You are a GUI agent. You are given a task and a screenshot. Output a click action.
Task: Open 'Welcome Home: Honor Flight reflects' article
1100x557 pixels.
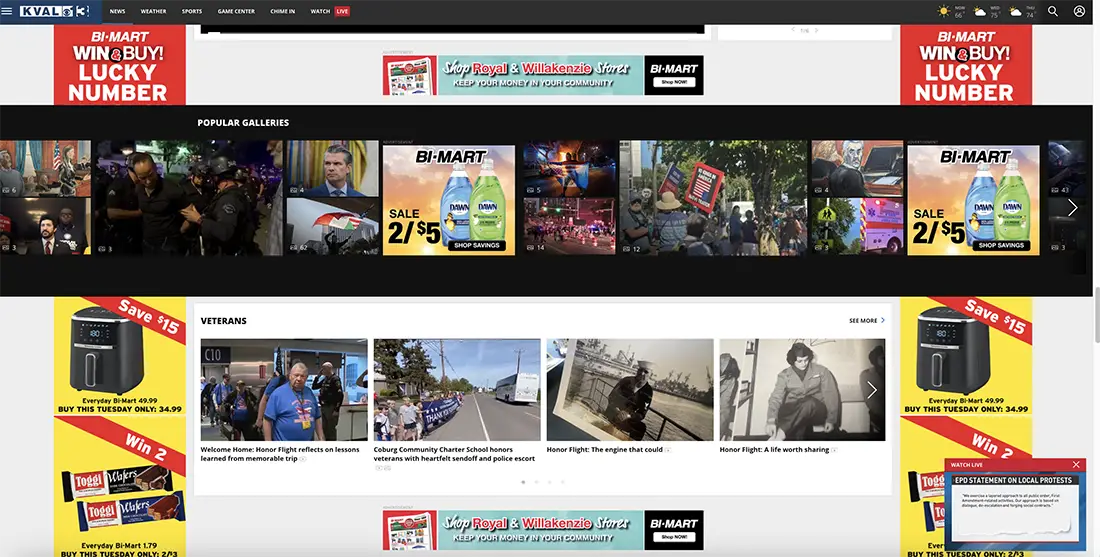(280, 454)
